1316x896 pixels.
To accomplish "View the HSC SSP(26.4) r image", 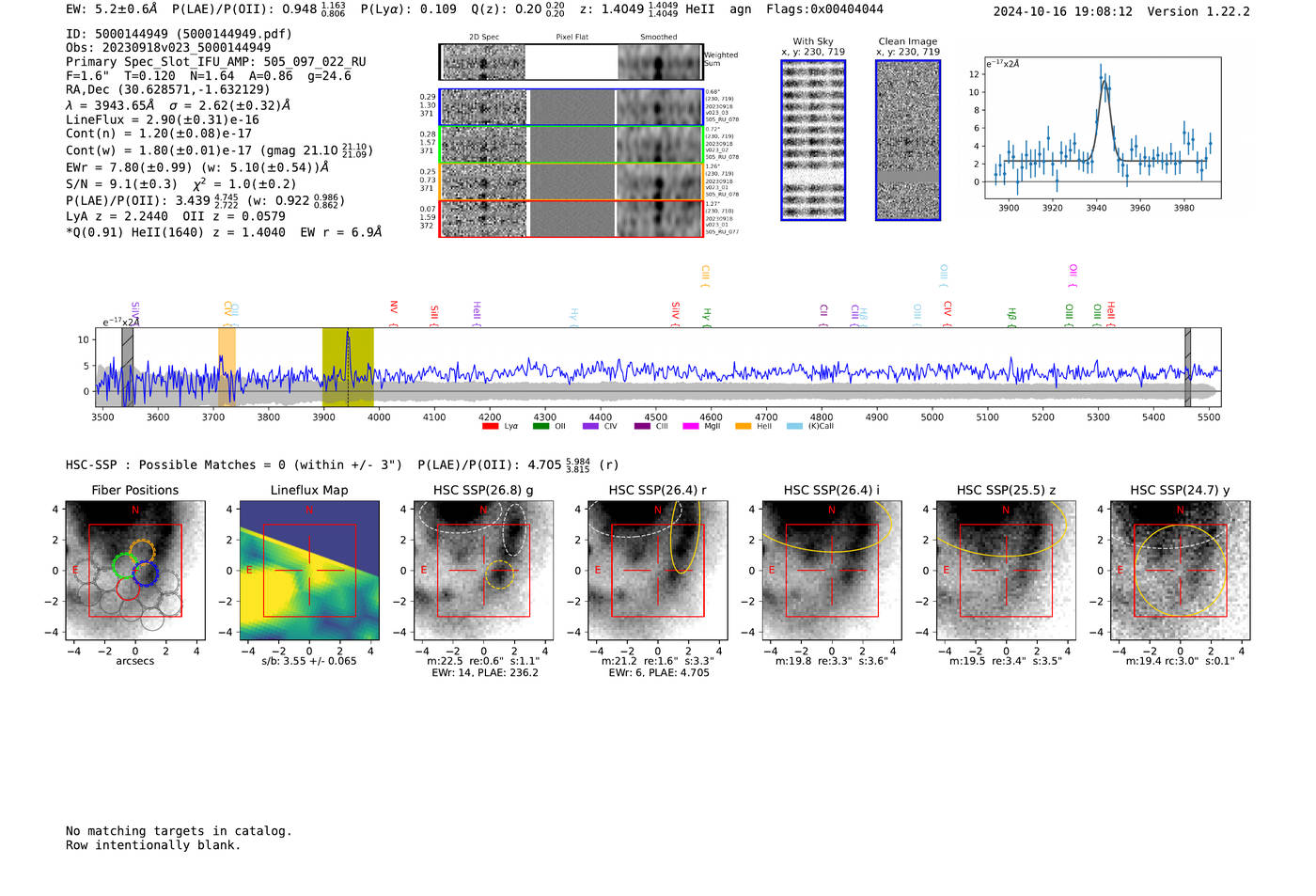I will point(658,570).
